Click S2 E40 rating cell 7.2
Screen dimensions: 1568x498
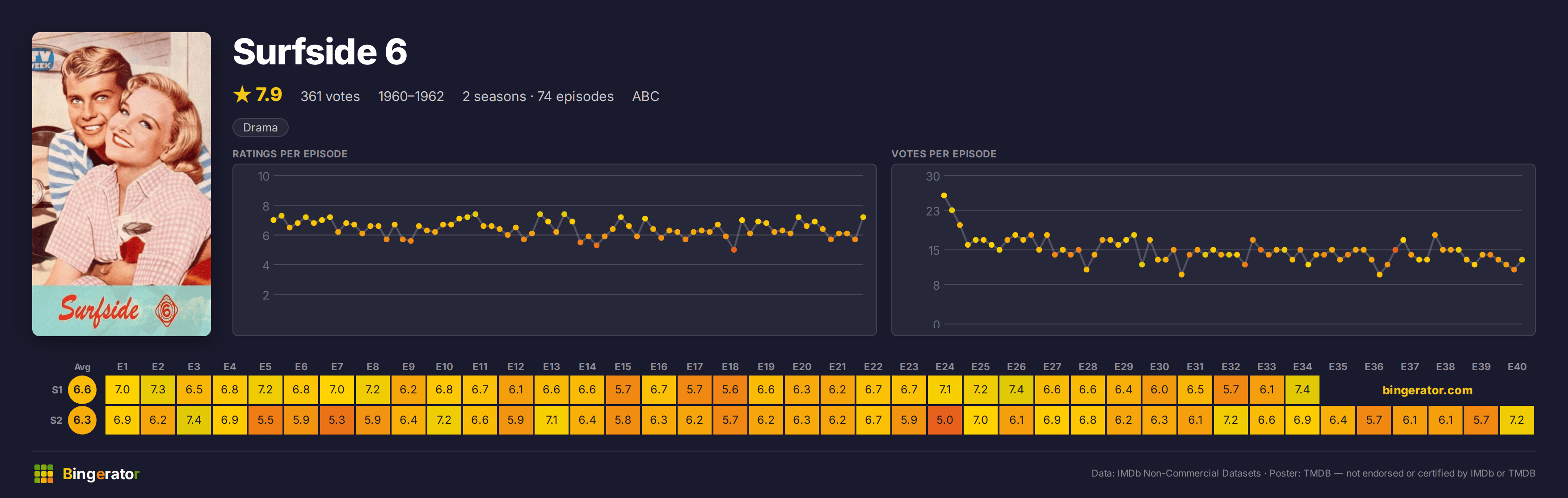pos(1516,420)
